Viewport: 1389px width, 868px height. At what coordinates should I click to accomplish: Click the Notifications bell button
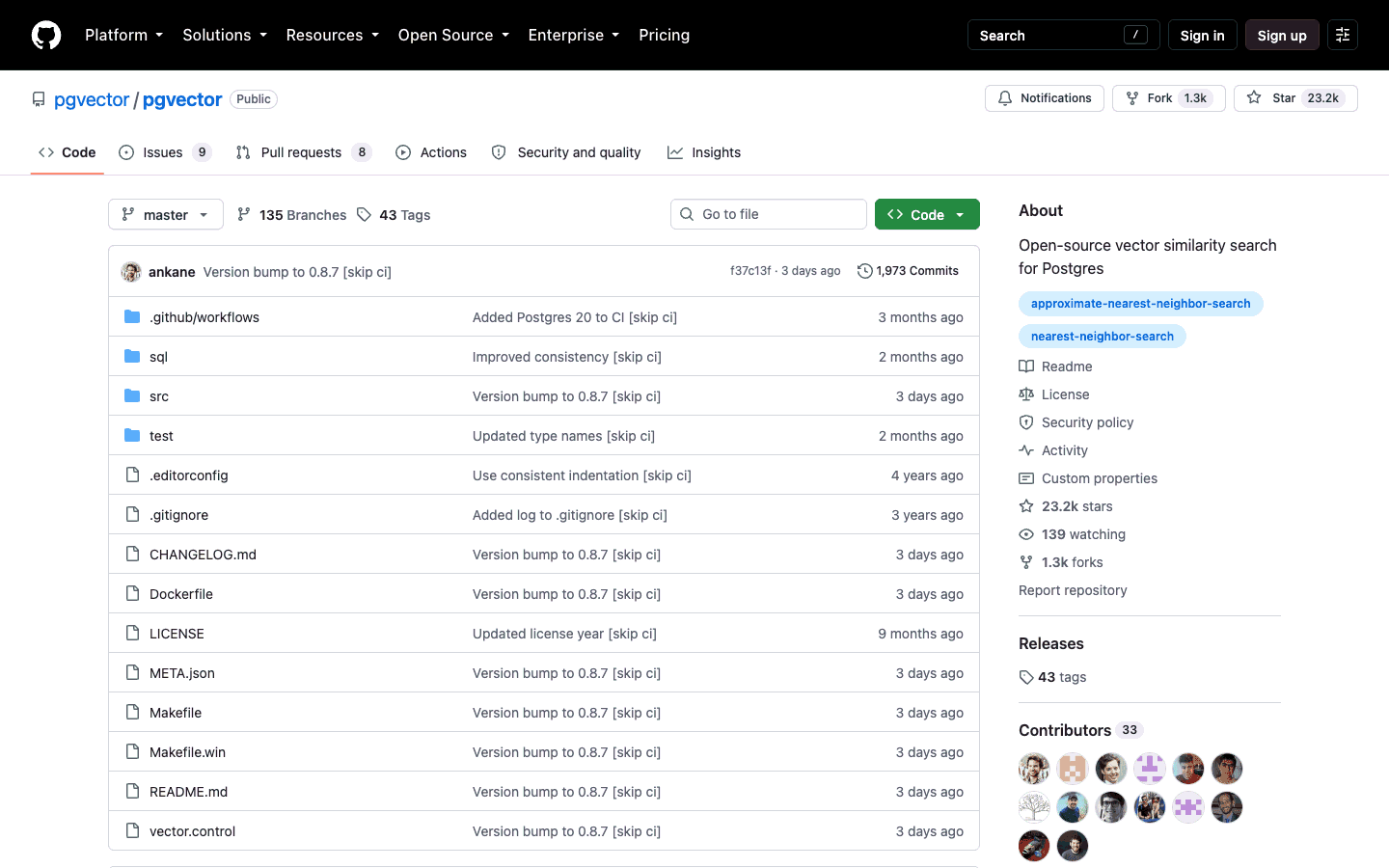pyautogui.click(x=1045, y=98)
